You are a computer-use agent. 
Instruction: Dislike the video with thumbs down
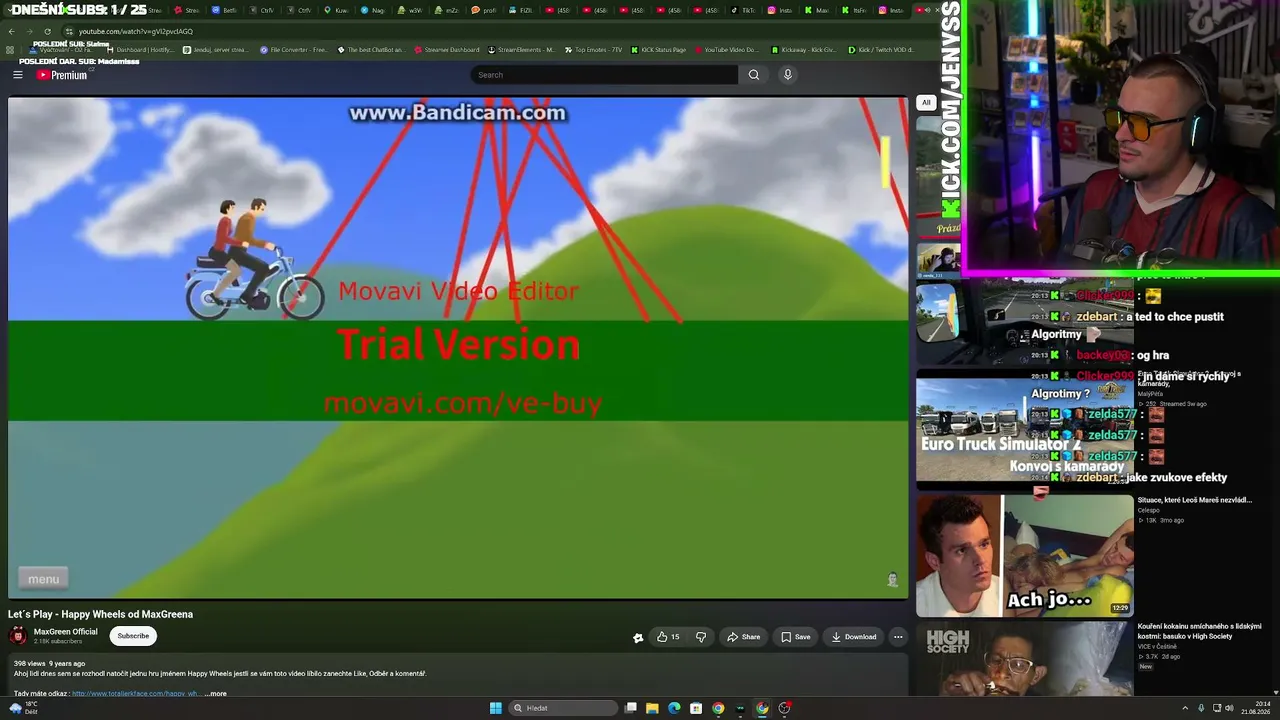[701, 637]
